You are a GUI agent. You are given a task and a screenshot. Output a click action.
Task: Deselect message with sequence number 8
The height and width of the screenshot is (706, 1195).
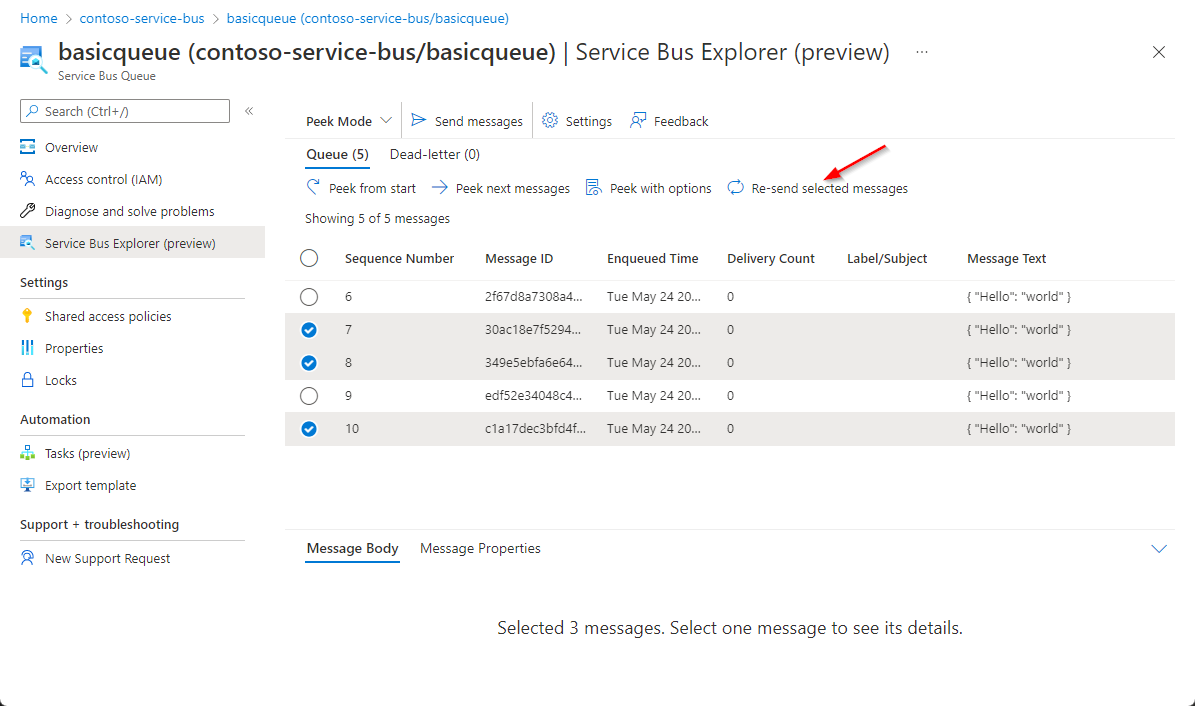(x=309, y=363)
